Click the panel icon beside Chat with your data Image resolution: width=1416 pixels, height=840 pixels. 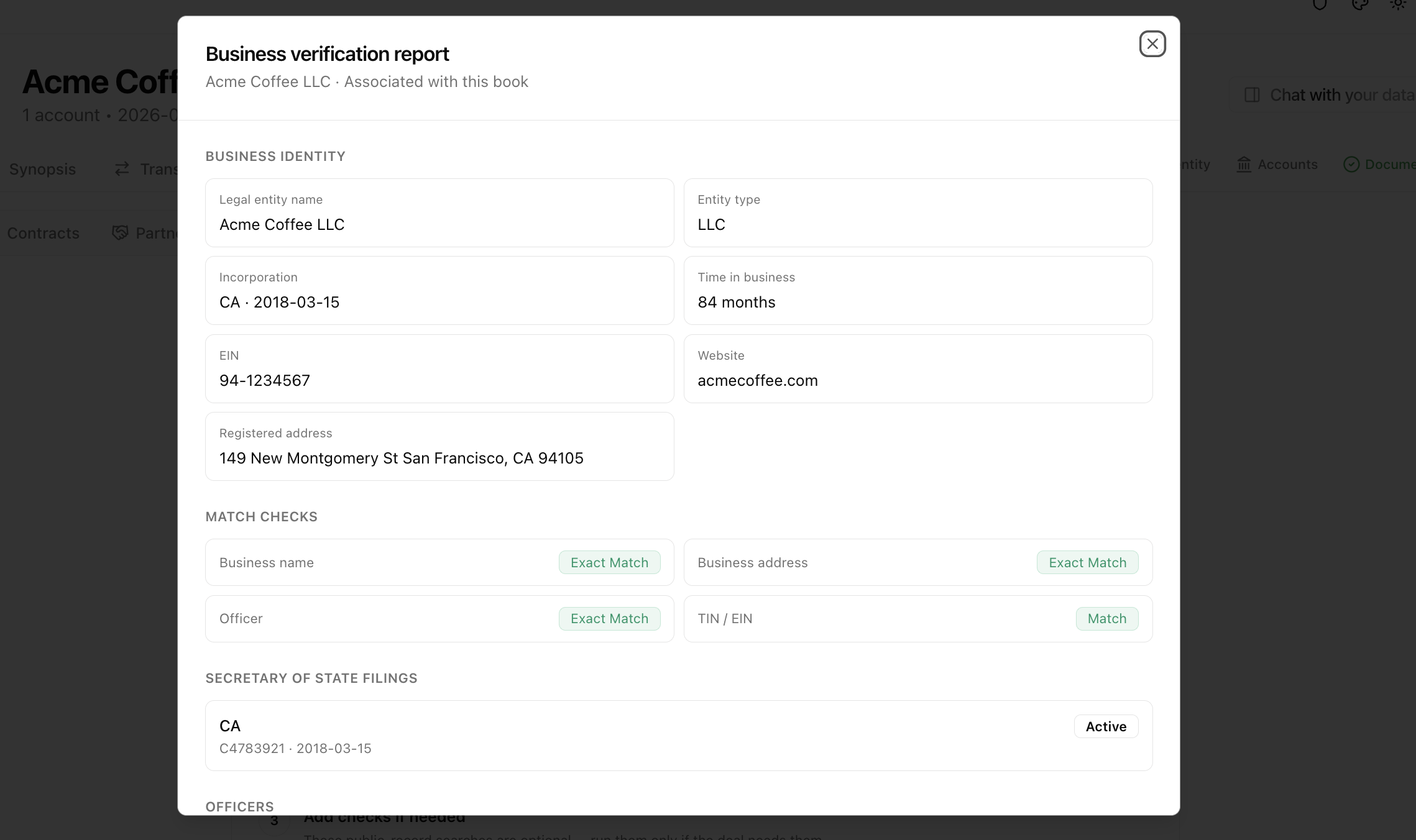(x=1252, y=95)
